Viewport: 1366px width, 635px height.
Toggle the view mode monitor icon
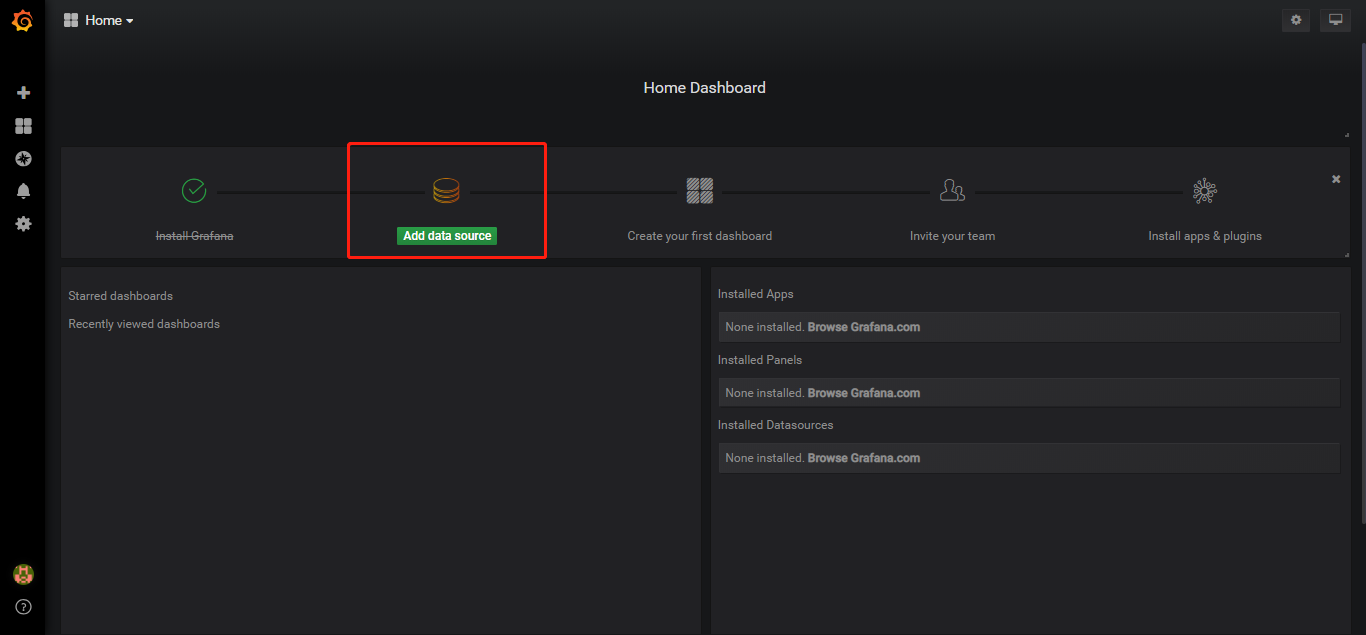1335,20
